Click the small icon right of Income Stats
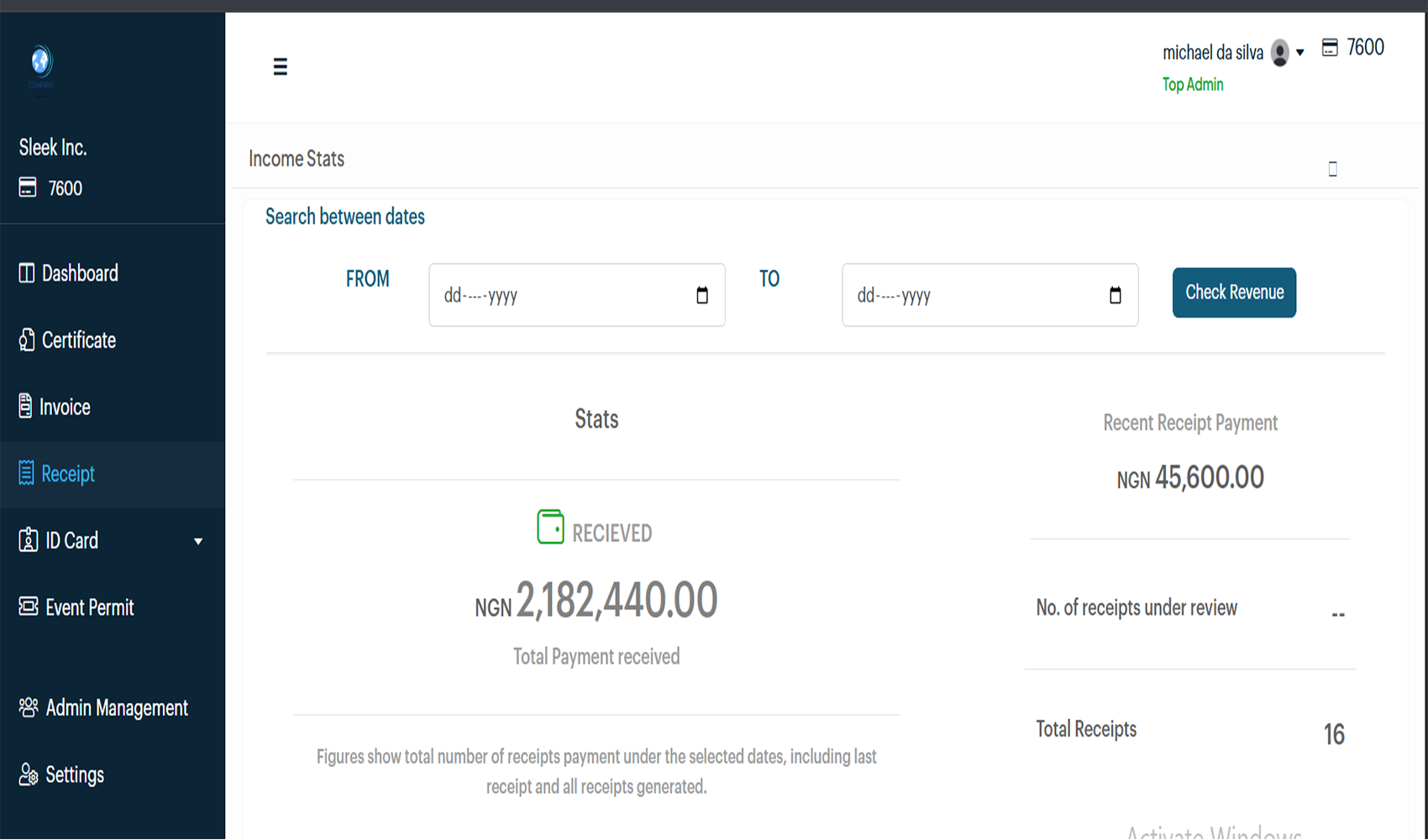Image resolution: width=1428 pixels, height=840 pixels. [x=1332, y=169]
